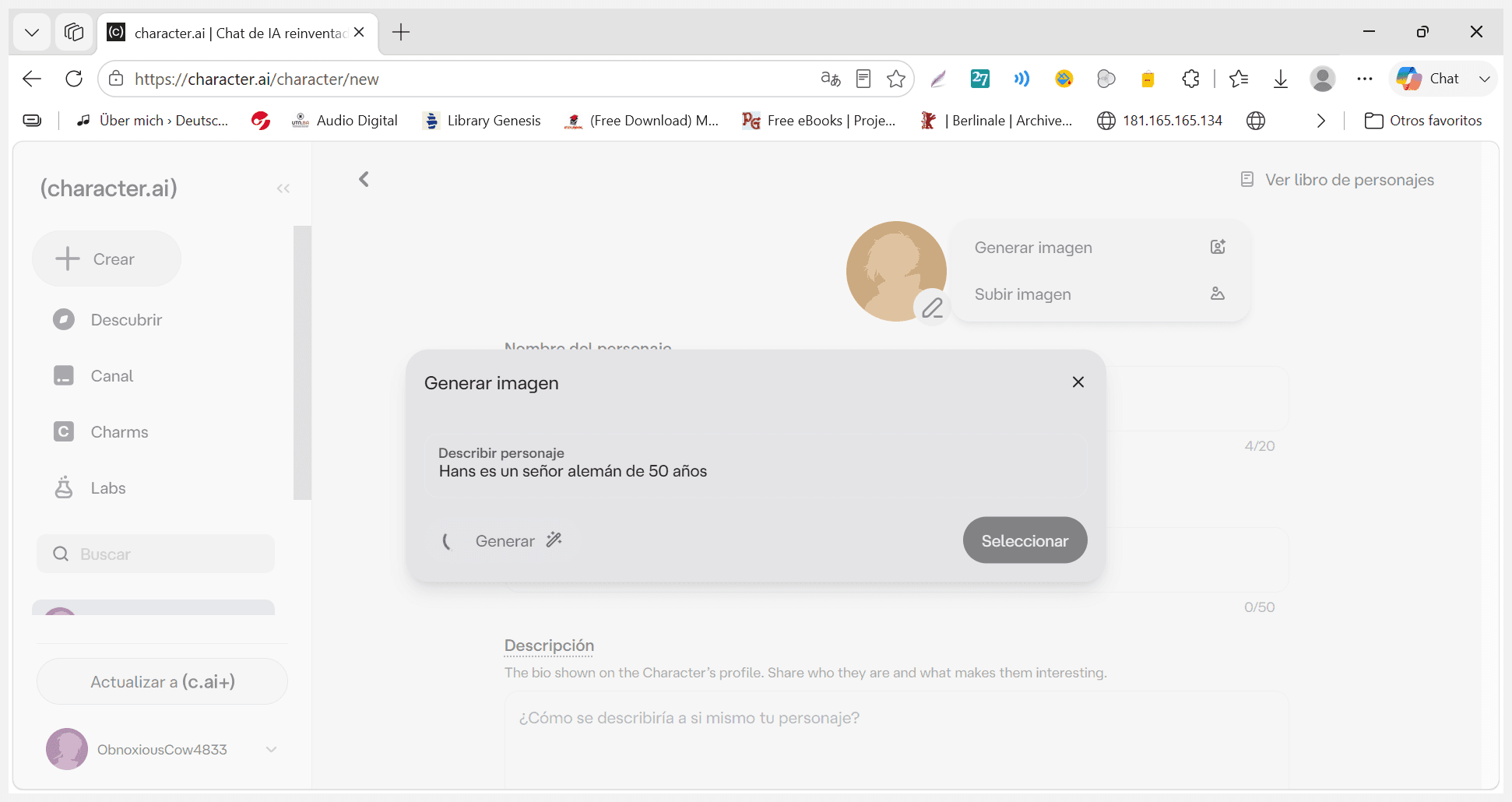The height and width of the screenshot is (802, 1512).
Task: Click the Crear button in sidebar
Action: [107, 259]
